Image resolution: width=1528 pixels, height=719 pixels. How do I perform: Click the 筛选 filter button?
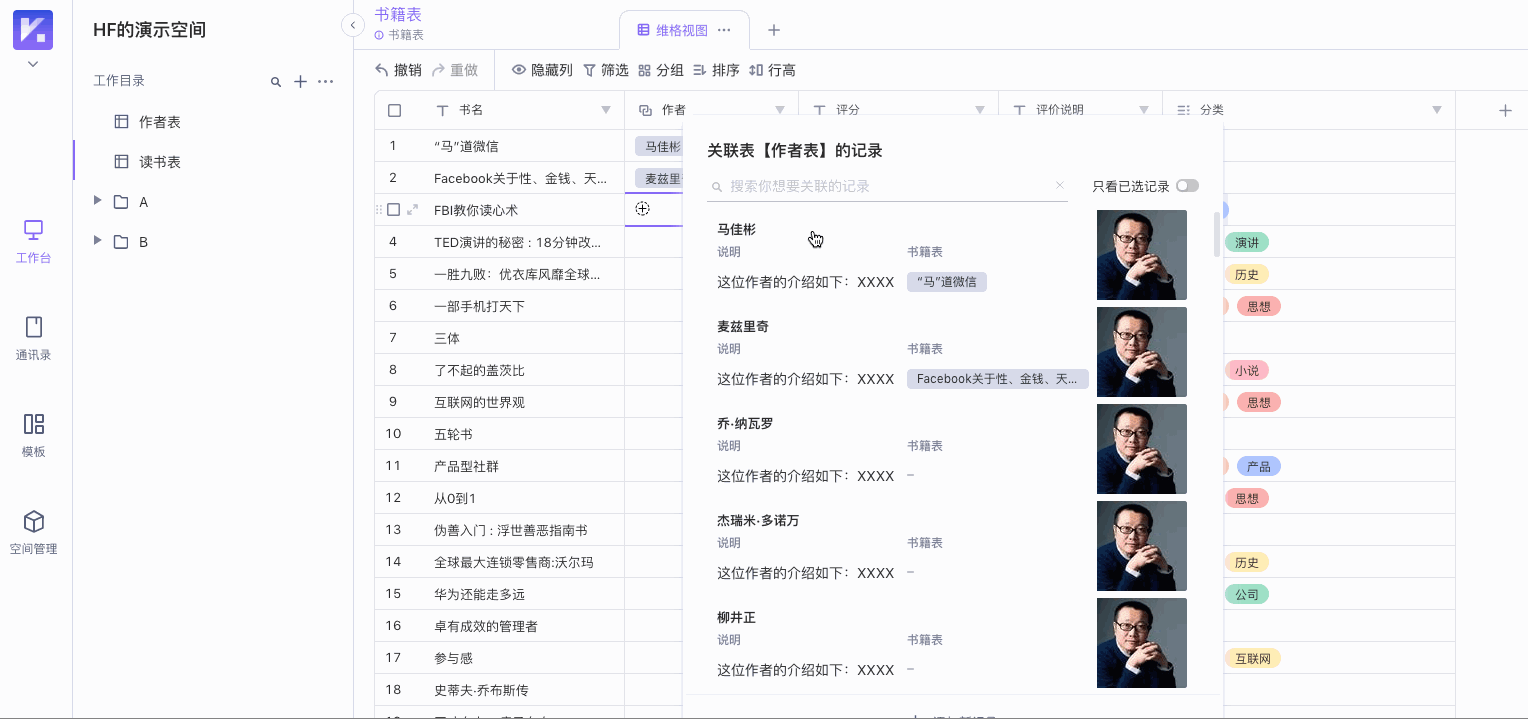coord(606,70)
